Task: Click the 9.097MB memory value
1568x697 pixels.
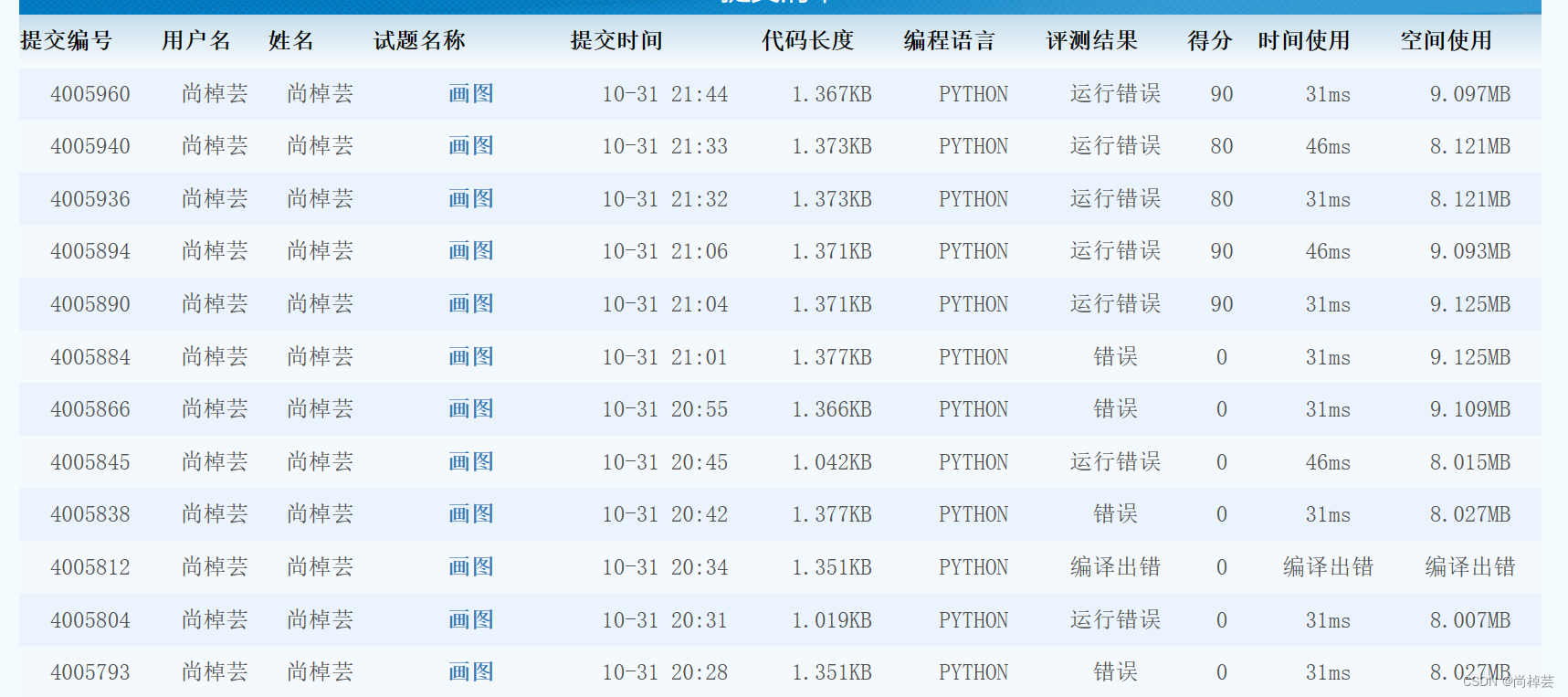Action: coord(1470,94)
